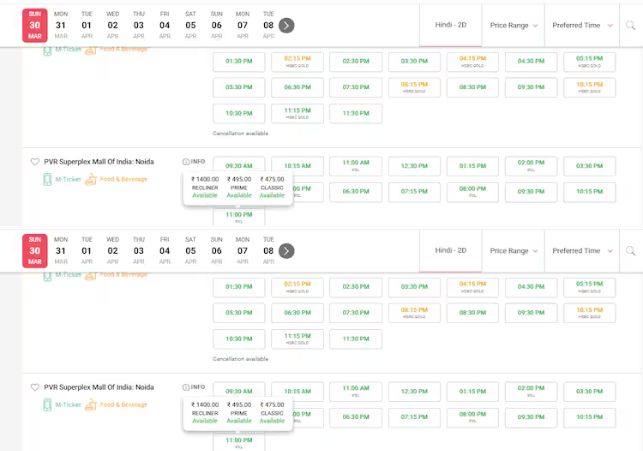This screenshot has width=643, height=451.
Task: Click 'Cancellation available' text in upper panel
Action: [x=240, y=134]
